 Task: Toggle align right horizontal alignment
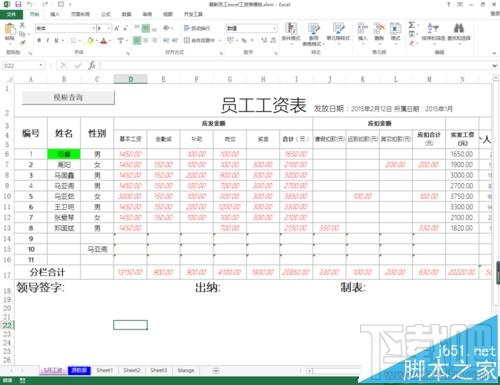pos(154,40)
